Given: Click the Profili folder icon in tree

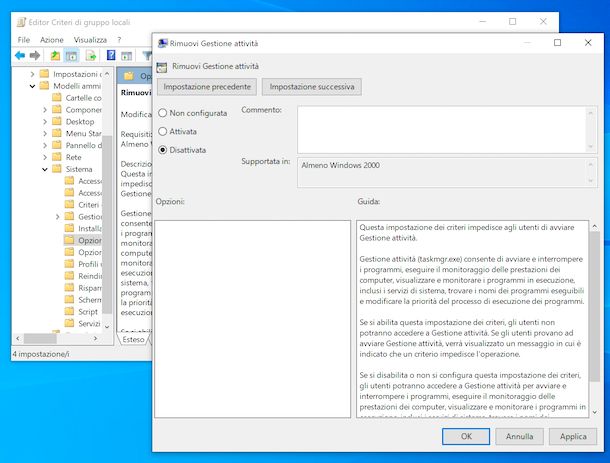Looking at the screenshot, I should pyautogui.click(x=69, y=264).
